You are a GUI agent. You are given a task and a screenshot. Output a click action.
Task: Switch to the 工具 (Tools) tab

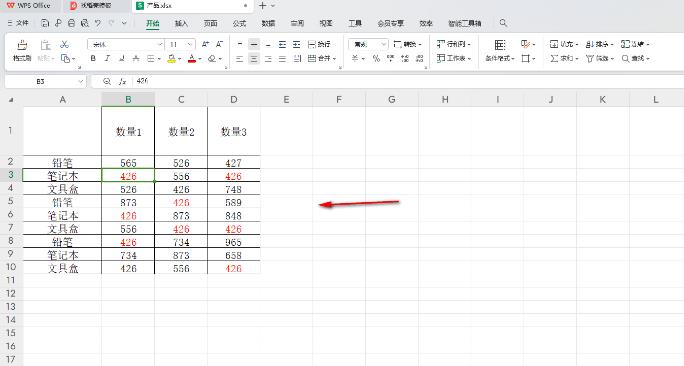[x=355, y=23]
